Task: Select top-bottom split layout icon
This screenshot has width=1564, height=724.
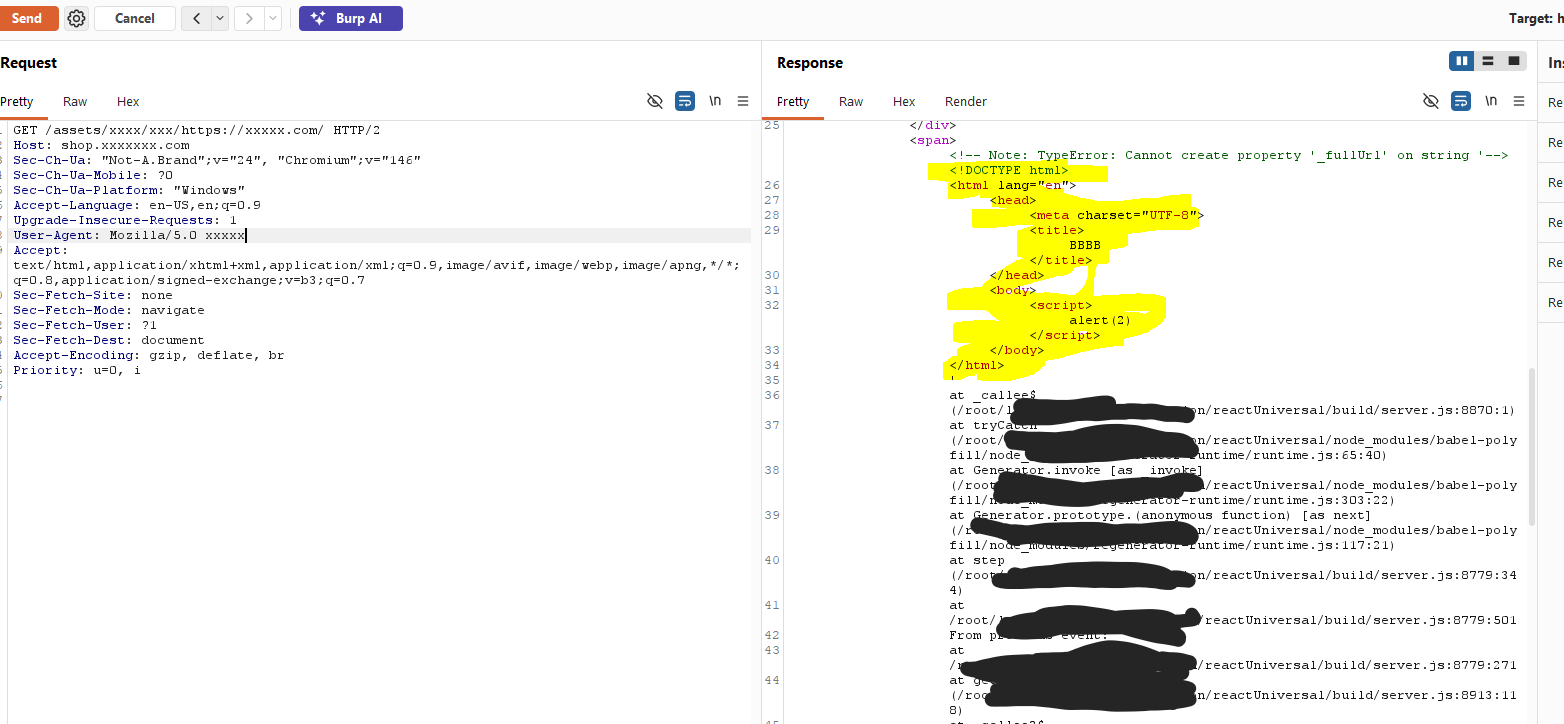Action: click(1488, 61)
